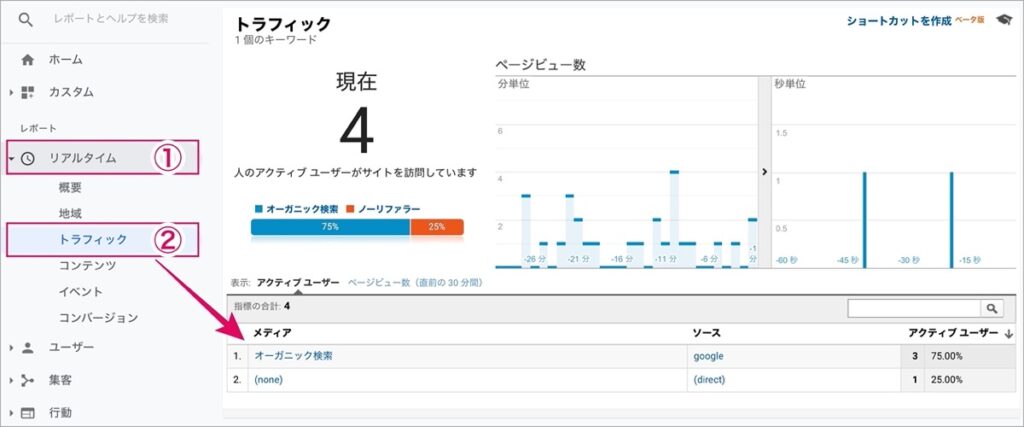Click the ソース column header
Viewport: 1024px width, 427px height.
[707, 334]
